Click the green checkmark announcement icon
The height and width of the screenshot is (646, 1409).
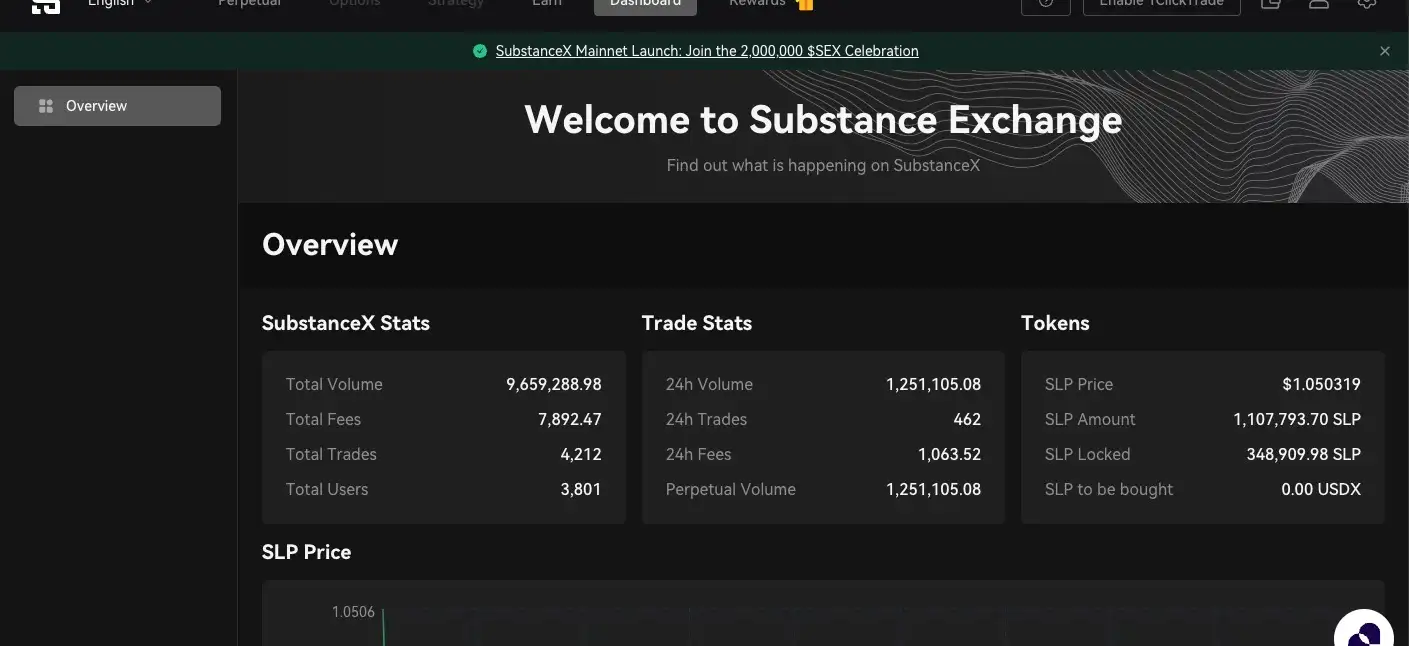tap(480, 51)
